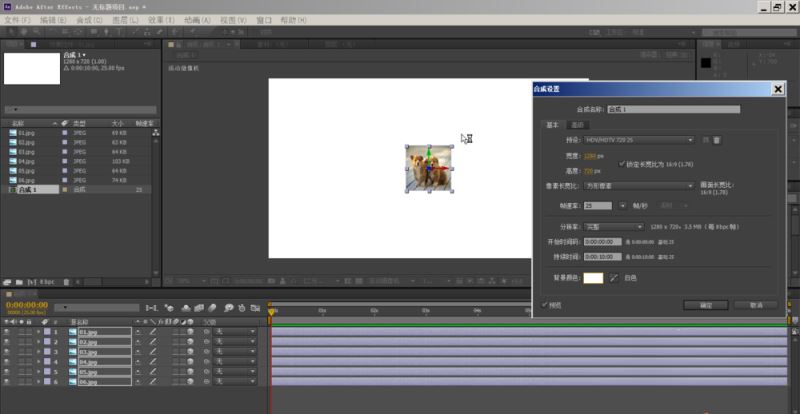Open the graph editor in timeline

254,308
